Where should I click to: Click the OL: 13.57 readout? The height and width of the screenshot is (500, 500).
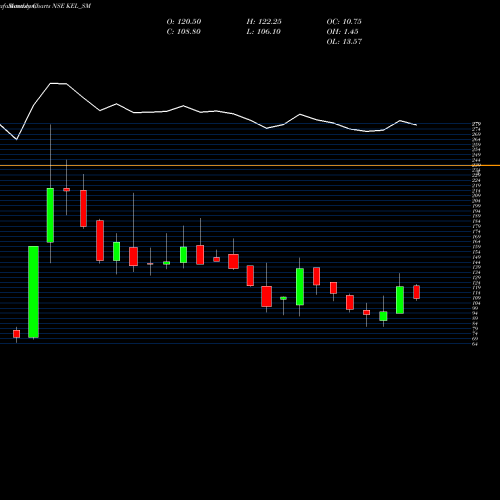(x=344, y=42)
